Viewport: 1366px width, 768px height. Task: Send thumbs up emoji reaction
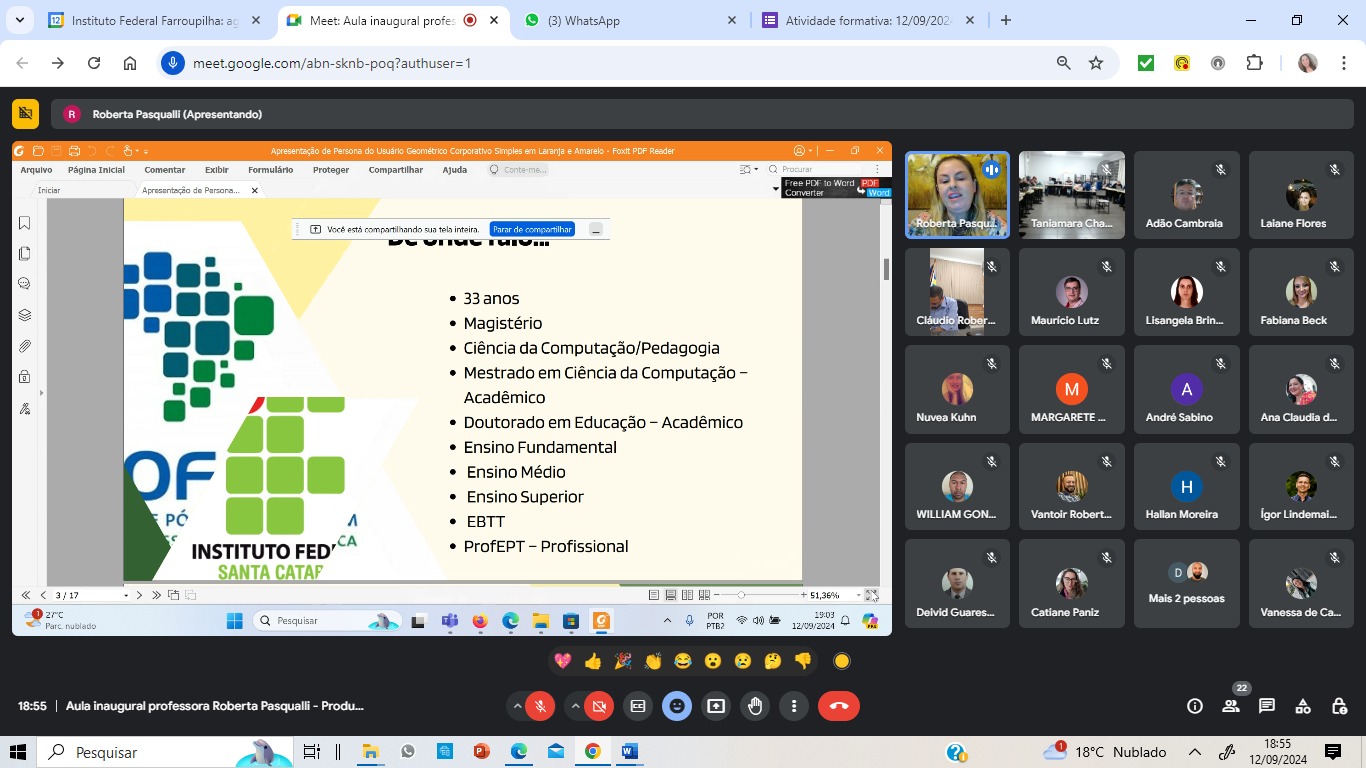(x=593, y=661)
